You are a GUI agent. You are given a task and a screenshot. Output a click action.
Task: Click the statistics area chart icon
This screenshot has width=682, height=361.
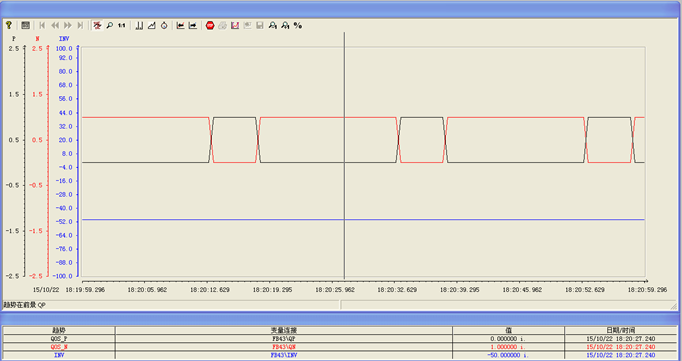click(x=151, y=26)
